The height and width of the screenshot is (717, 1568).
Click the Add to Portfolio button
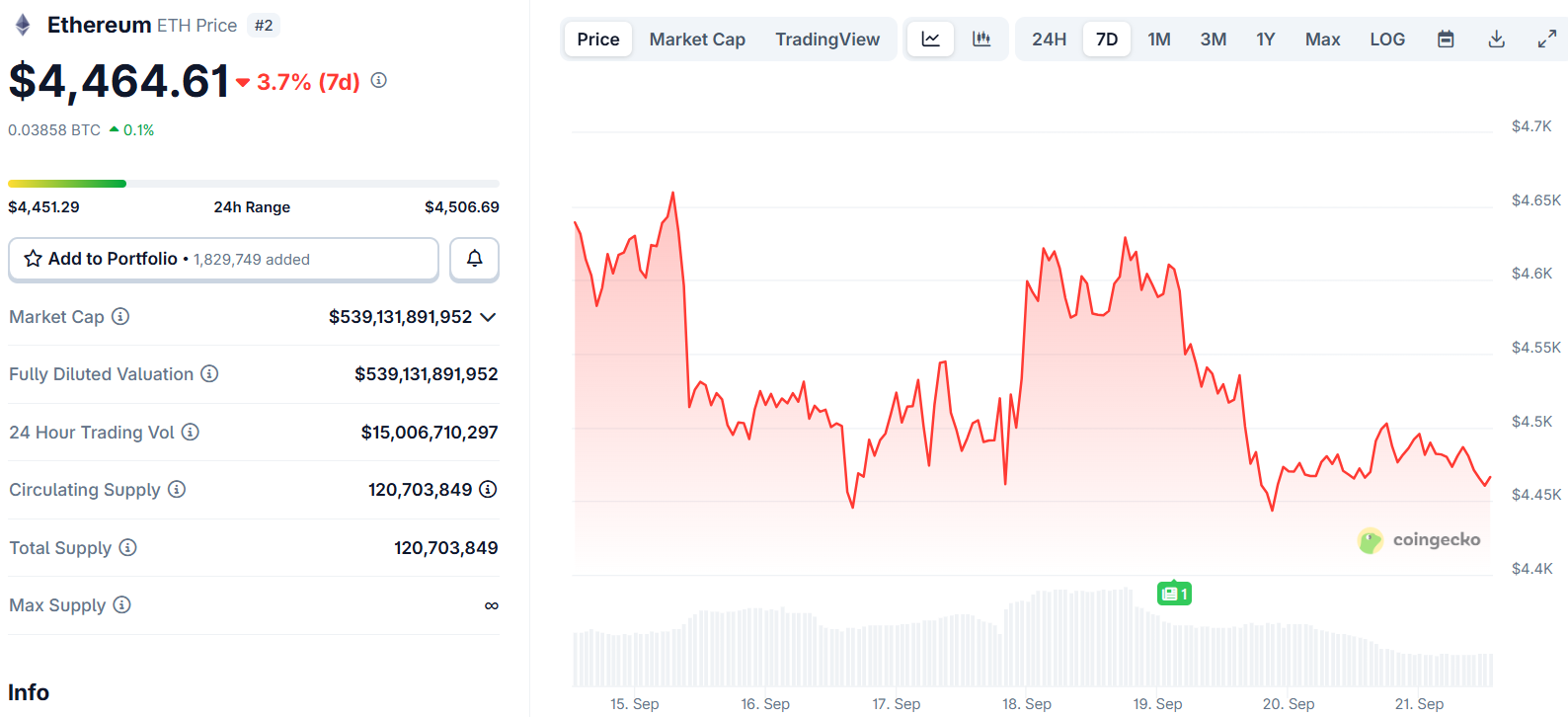pyautogui.click(x=223, y=259)
